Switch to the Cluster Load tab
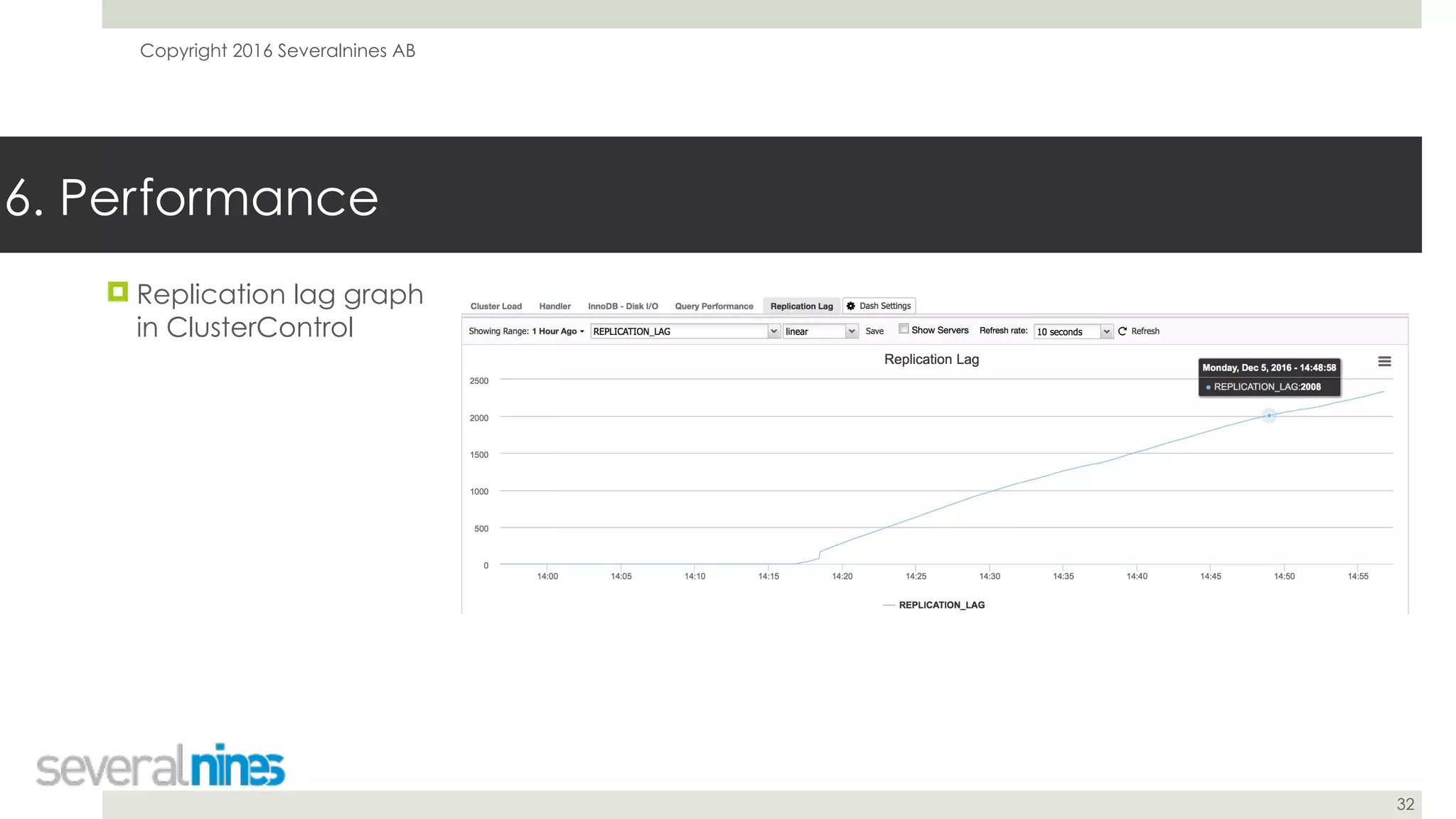 click(x=496, y=306)
